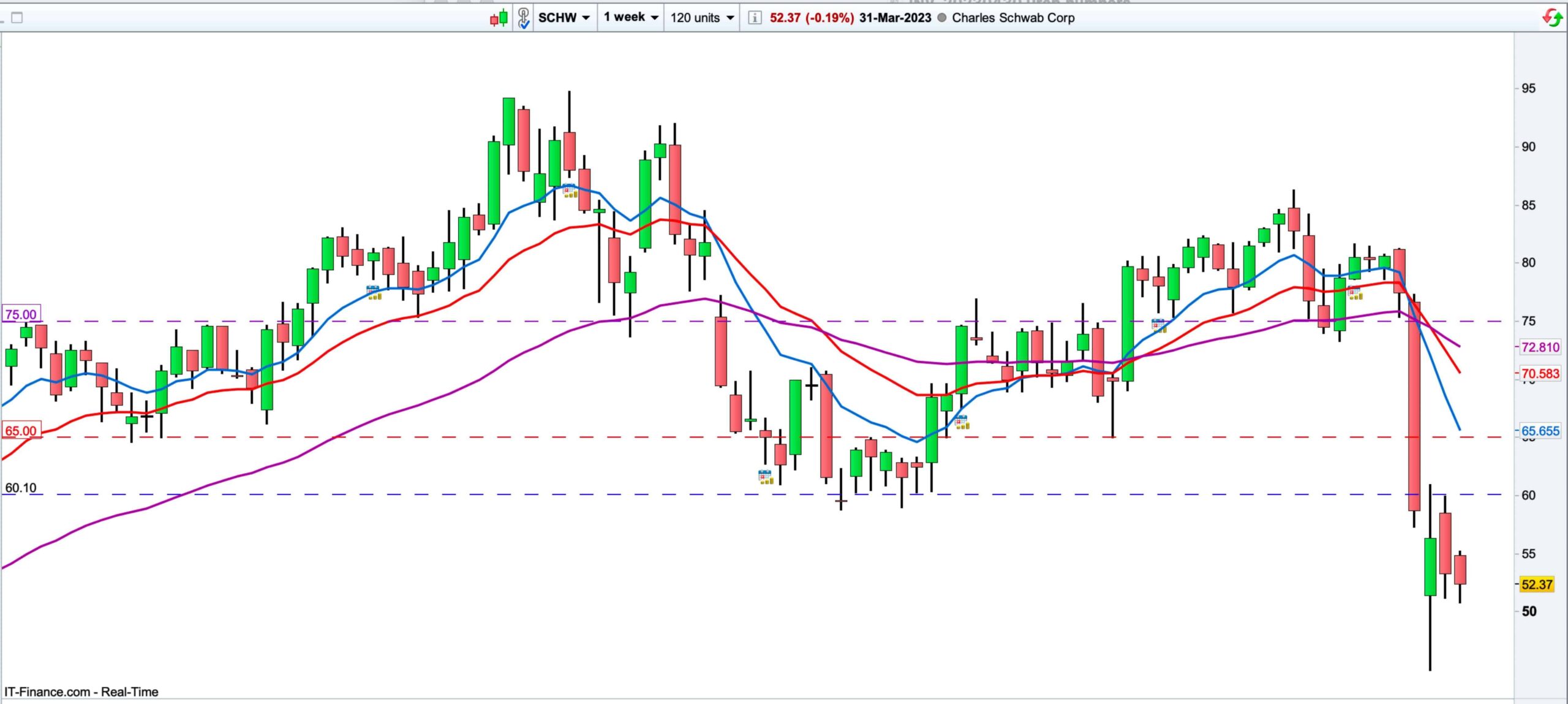Click the earnings icon below 80 candles on right
Viewport: 1568px width, 704px height.
(x=1354, y=293)
